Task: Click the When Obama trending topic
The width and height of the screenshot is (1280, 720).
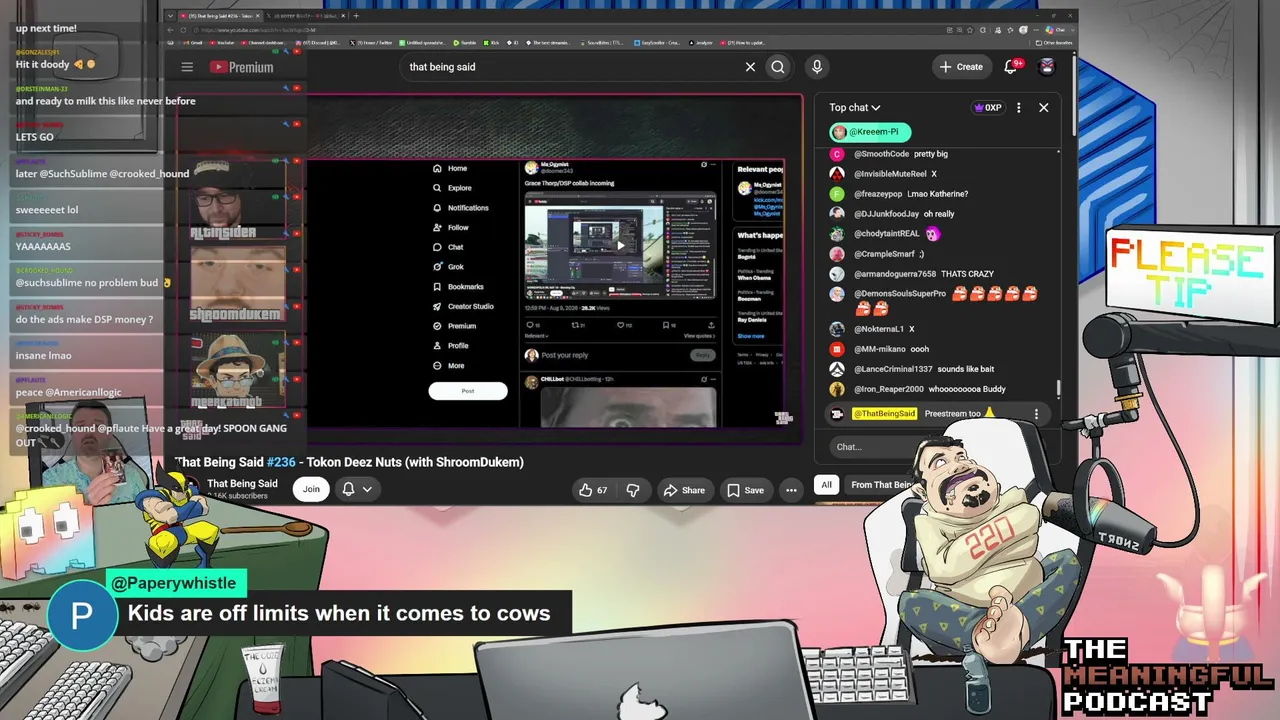Action: [753, 277]
